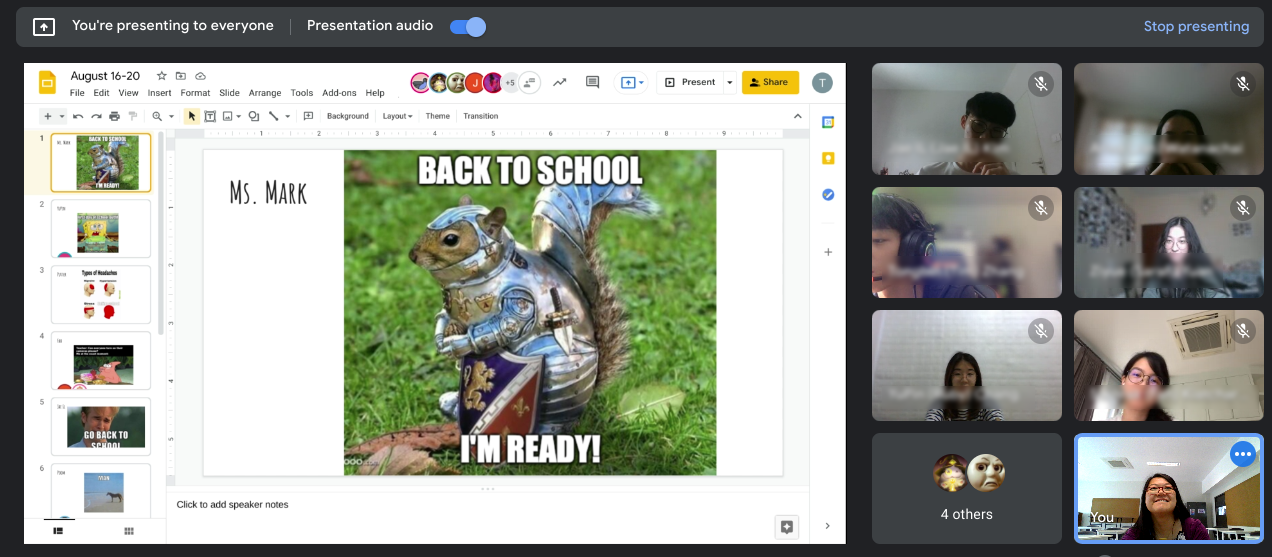Open the collaborator chat icon
Viewport: 1272px width, 557px height.
[x=530, y=82]
